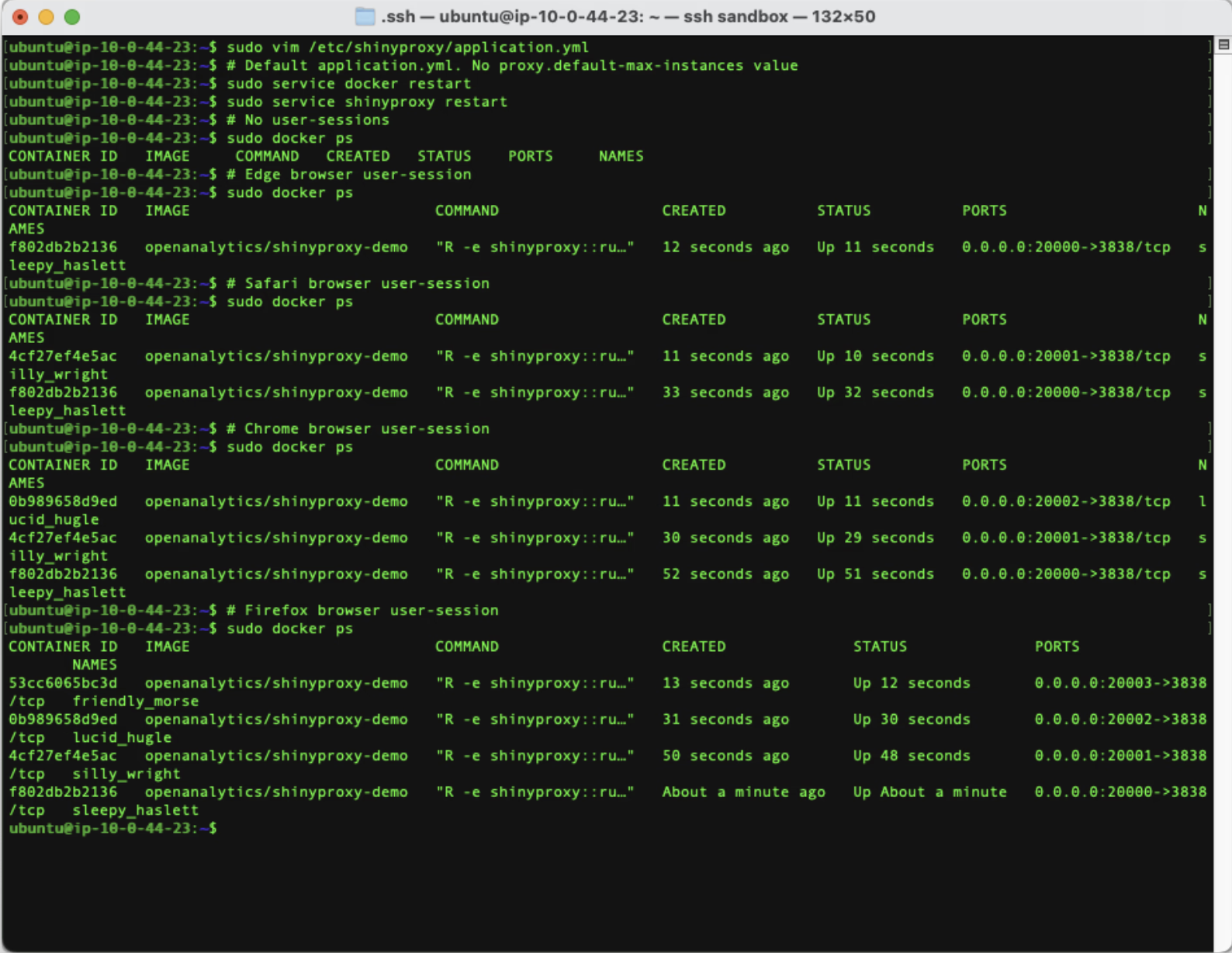Click the '# No user-sessions' comment

[x=307, y=120]
